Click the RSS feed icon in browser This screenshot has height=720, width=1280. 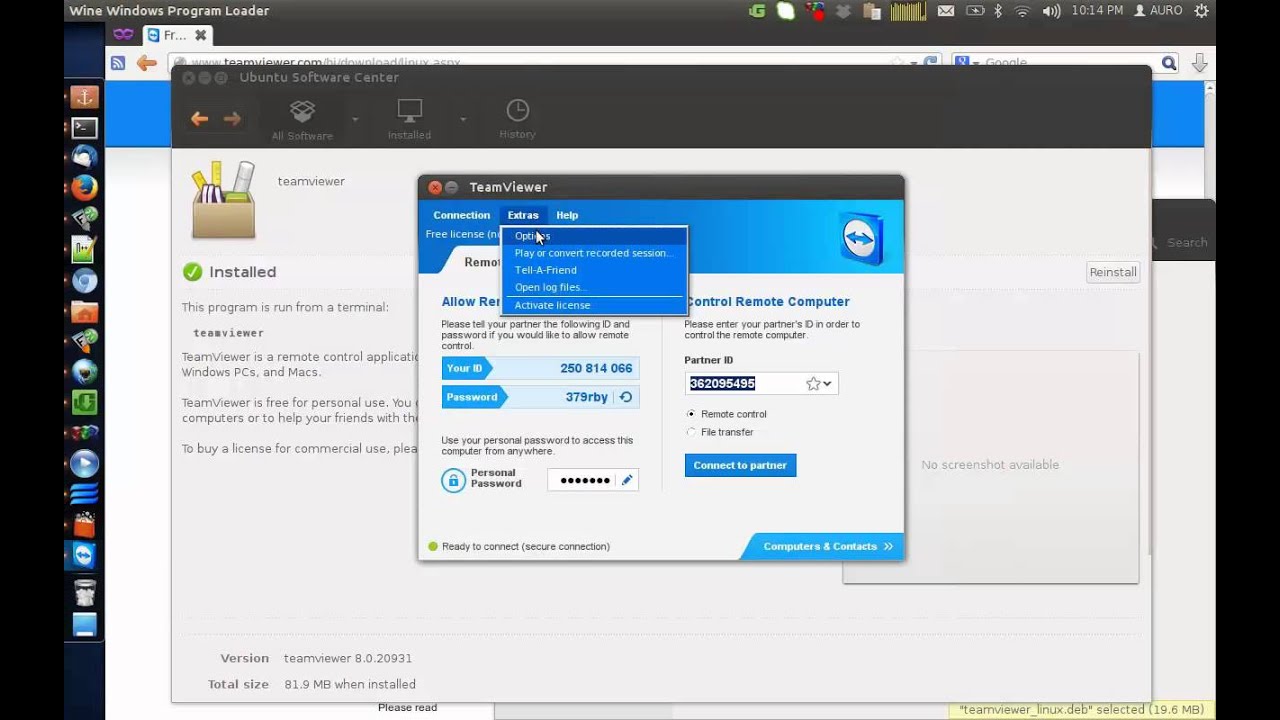118,63
